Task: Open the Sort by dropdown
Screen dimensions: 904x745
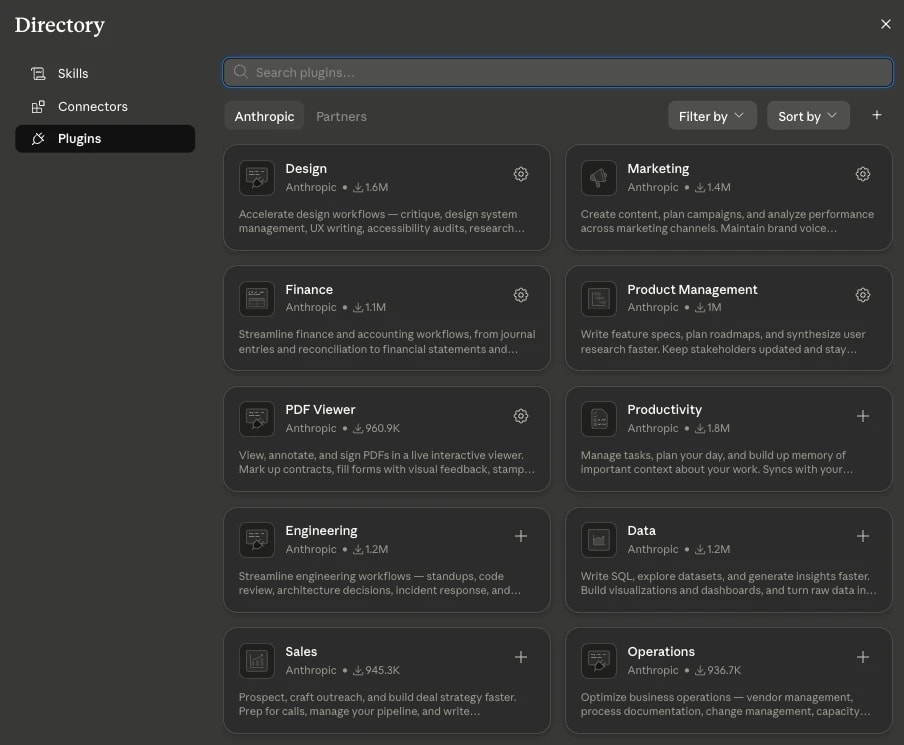Action: [x=808, y=116]
